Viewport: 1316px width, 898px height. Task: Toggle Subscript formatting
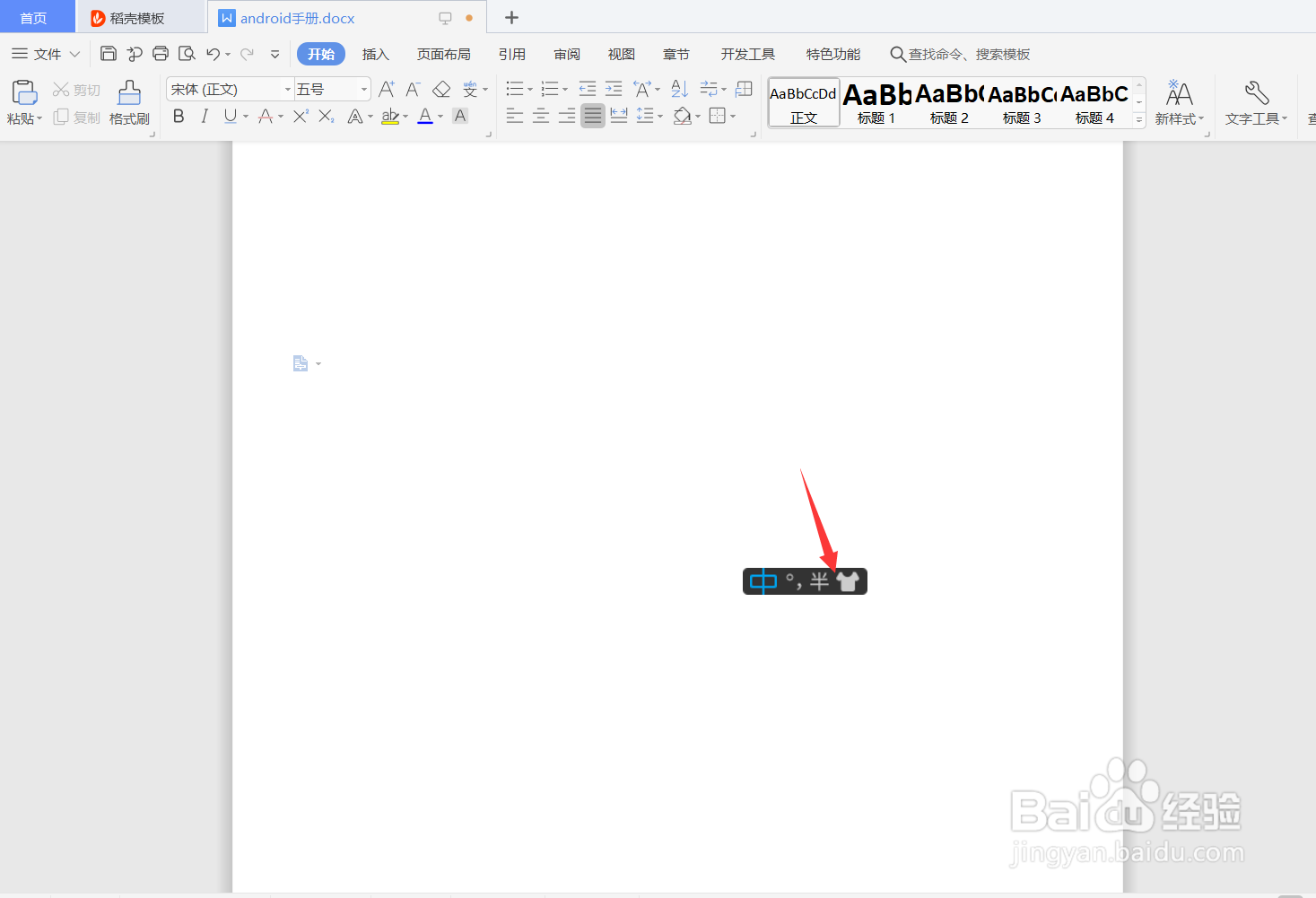point(327,116)
